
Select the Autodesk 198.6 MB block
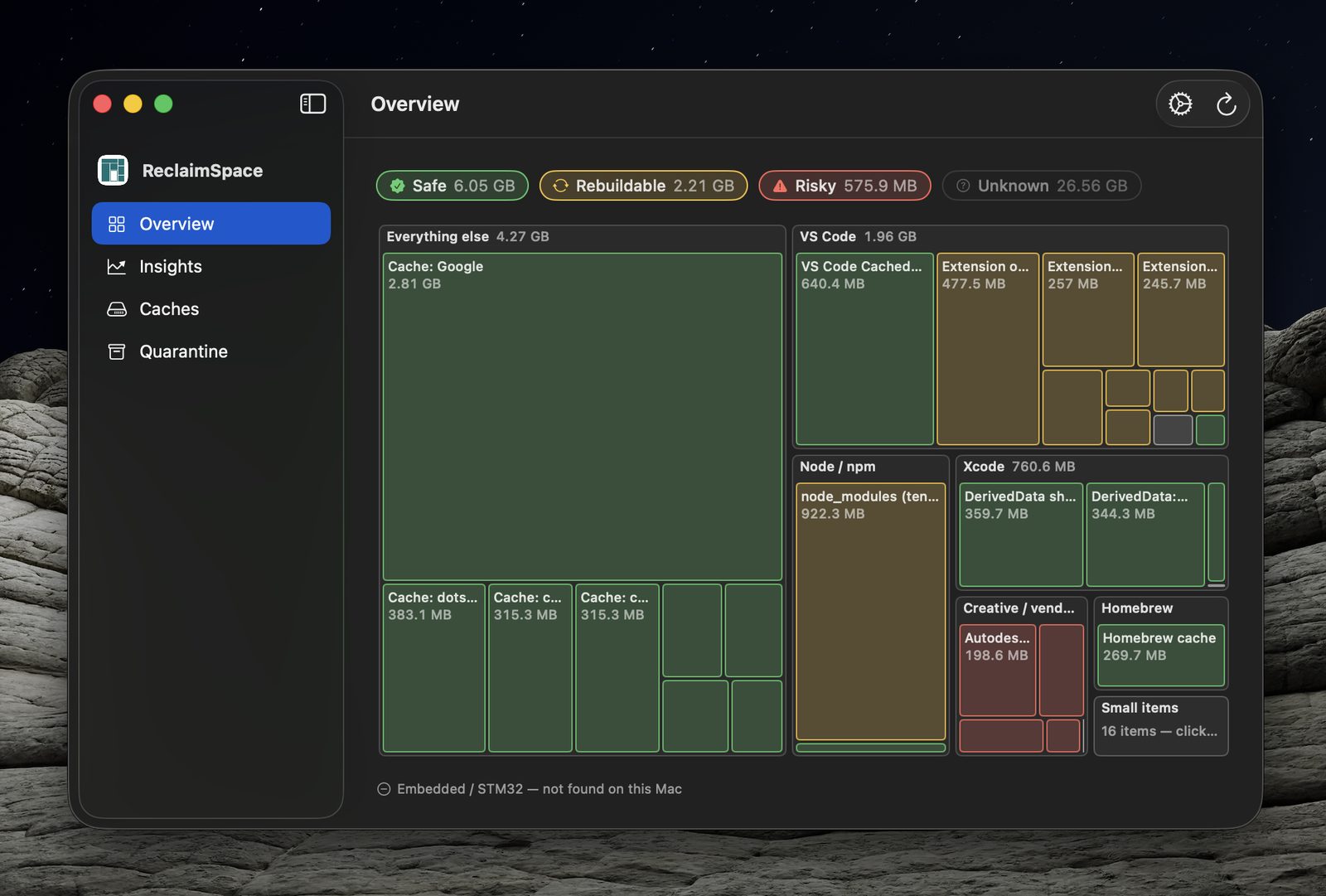[998, 671]
